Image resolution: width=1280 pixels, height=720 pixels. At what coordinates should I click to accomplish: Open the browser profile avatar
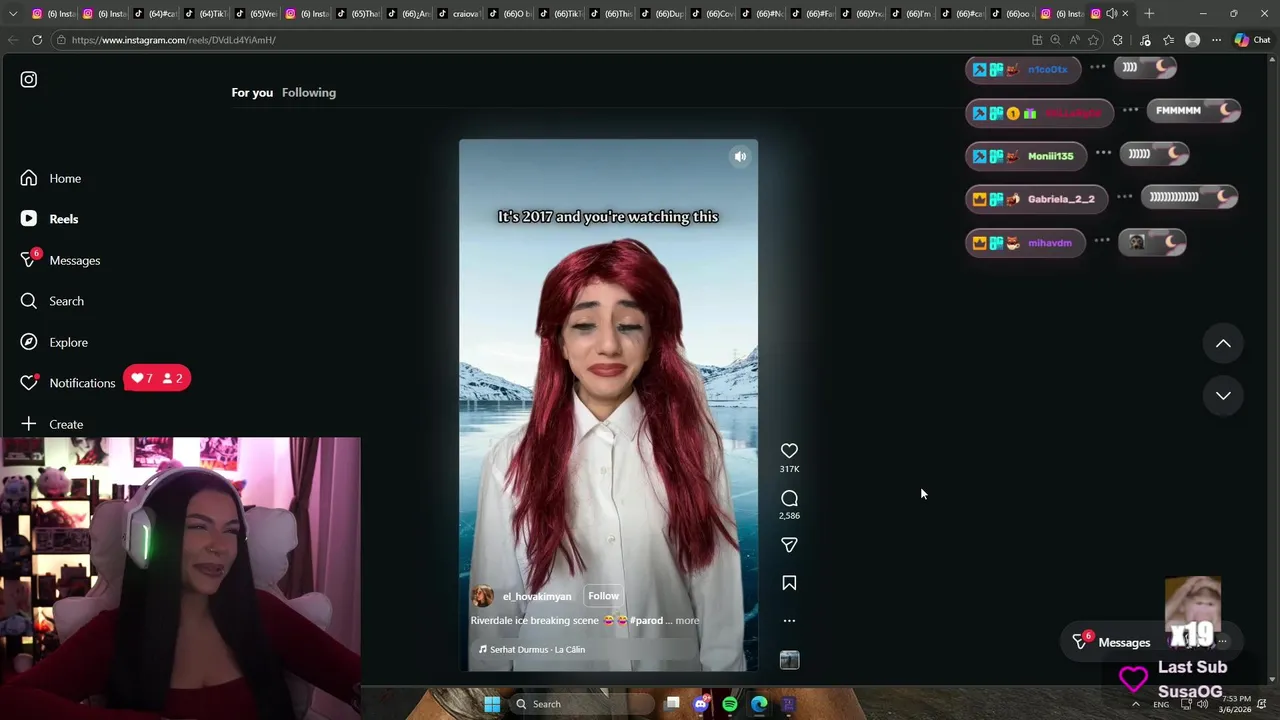[1192, 40]
